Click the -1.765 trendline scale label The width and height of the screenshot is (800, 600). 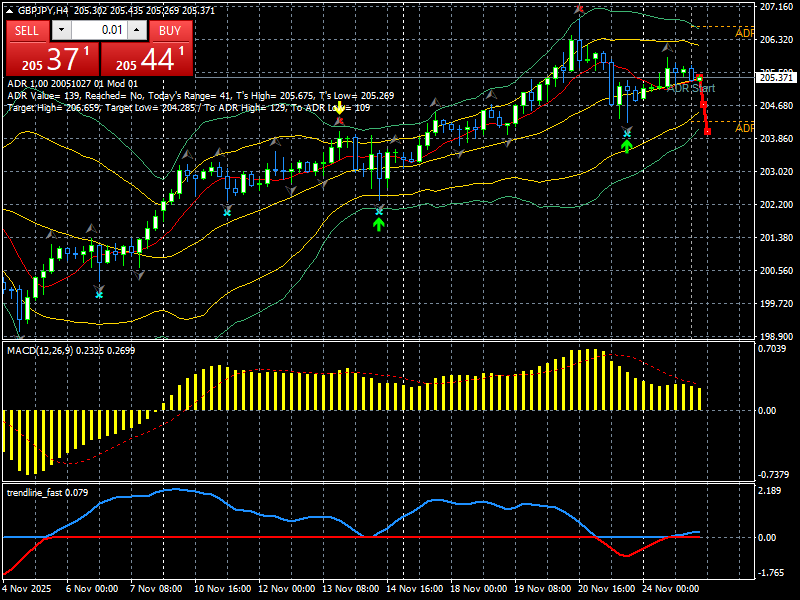(770, 573)
